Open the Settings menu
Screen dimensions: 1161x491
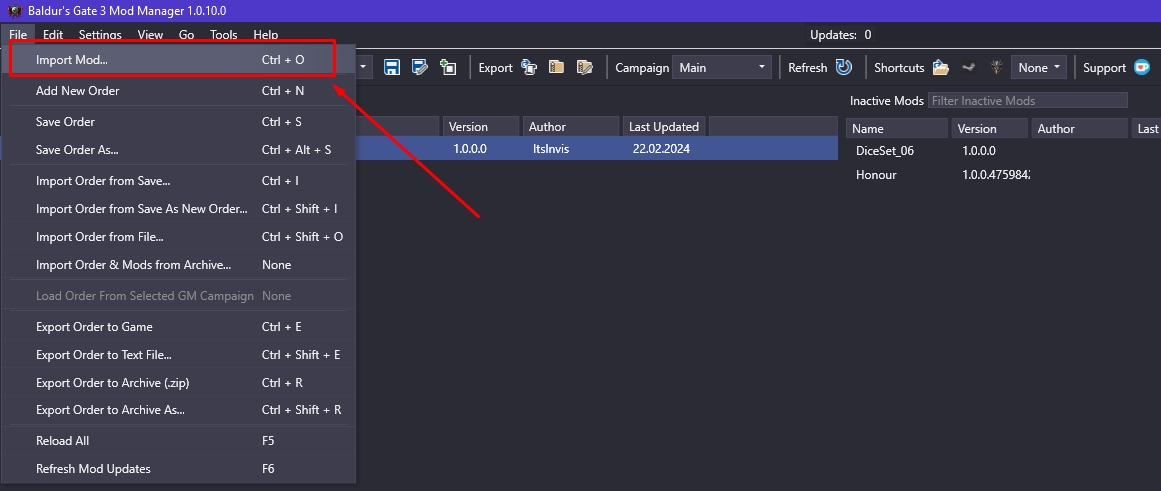pyautogui.click(x=100, y=35)
